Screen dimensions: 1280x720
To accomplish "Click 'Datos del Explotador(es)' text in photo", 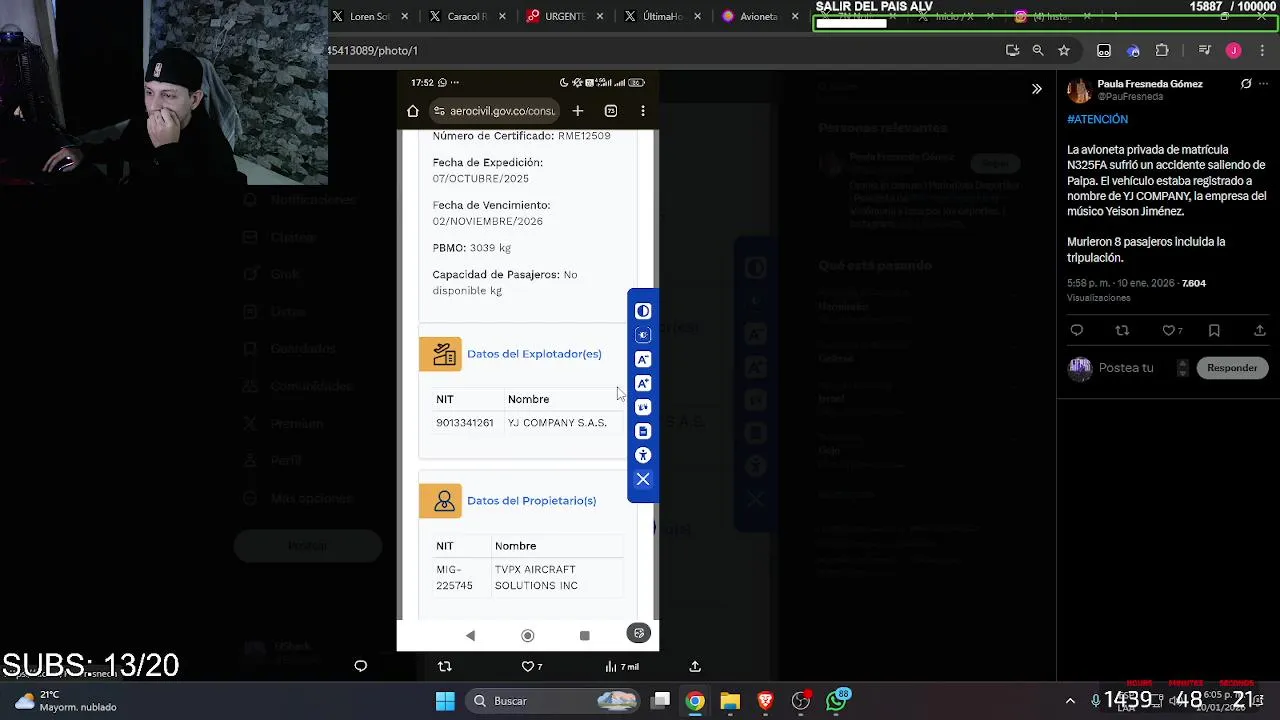I will 534,354.
